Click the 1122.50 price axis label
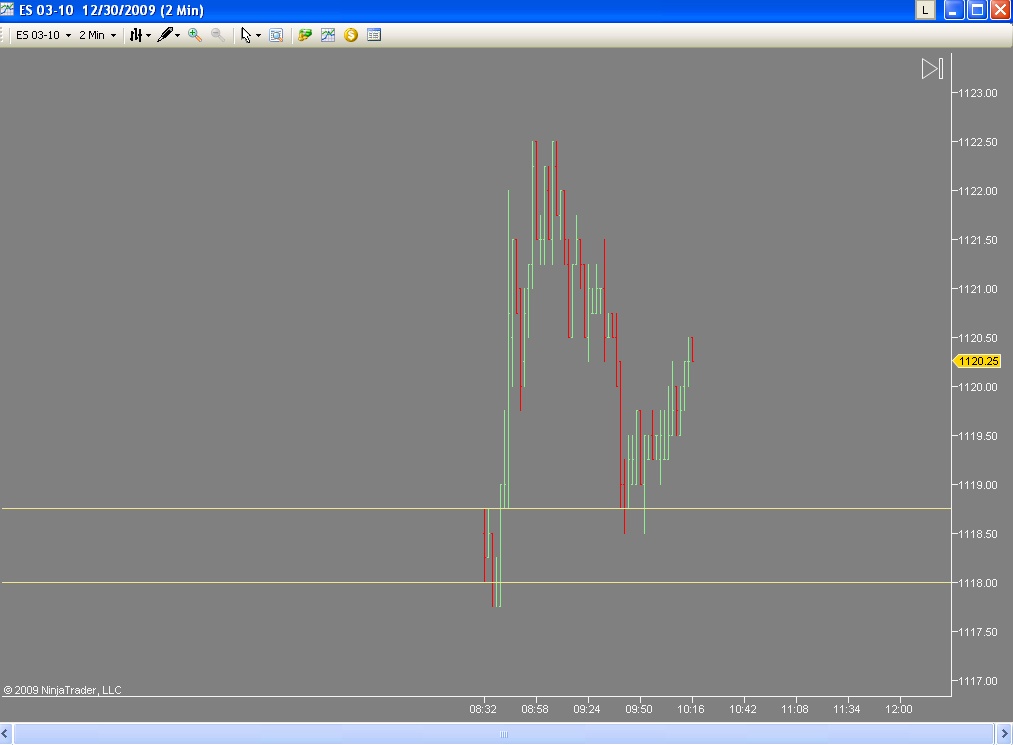The image size is (1013, 745). pos(977,142)
